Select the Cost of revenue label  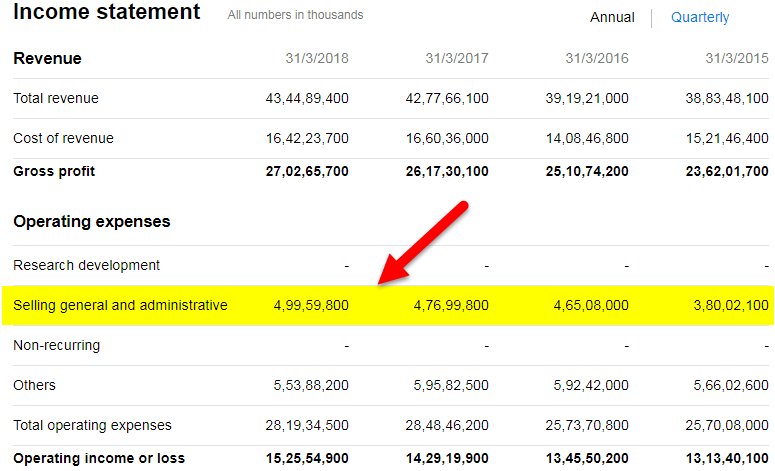point(63,138)
